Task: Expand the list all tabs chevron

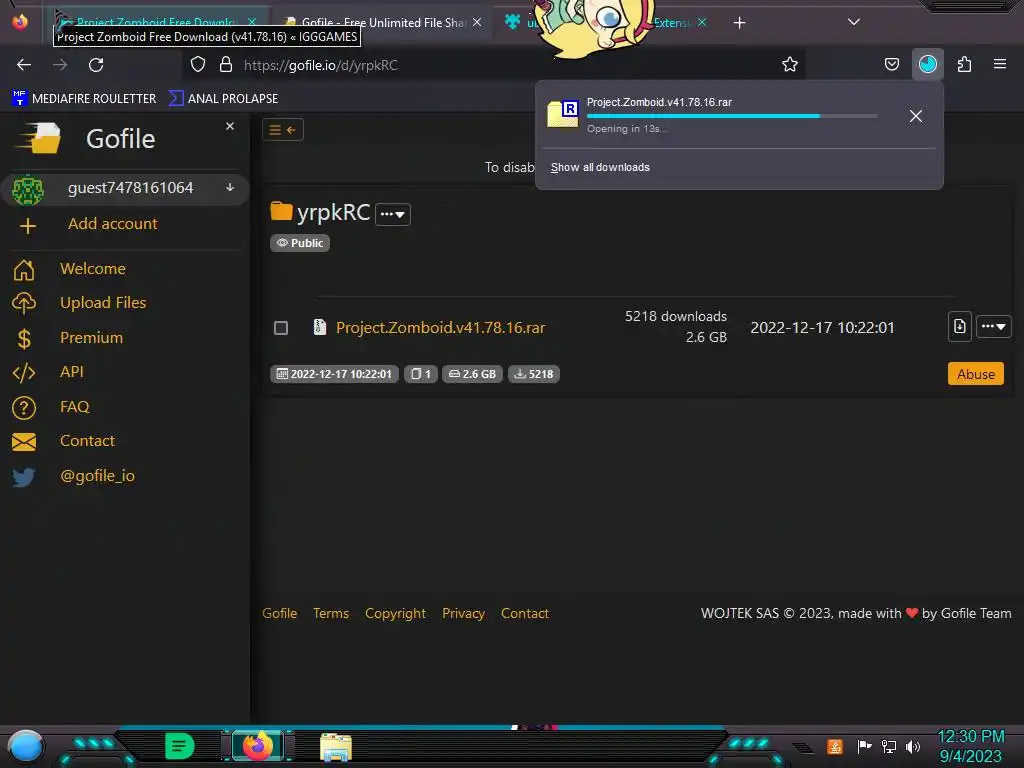Action: 854,22
